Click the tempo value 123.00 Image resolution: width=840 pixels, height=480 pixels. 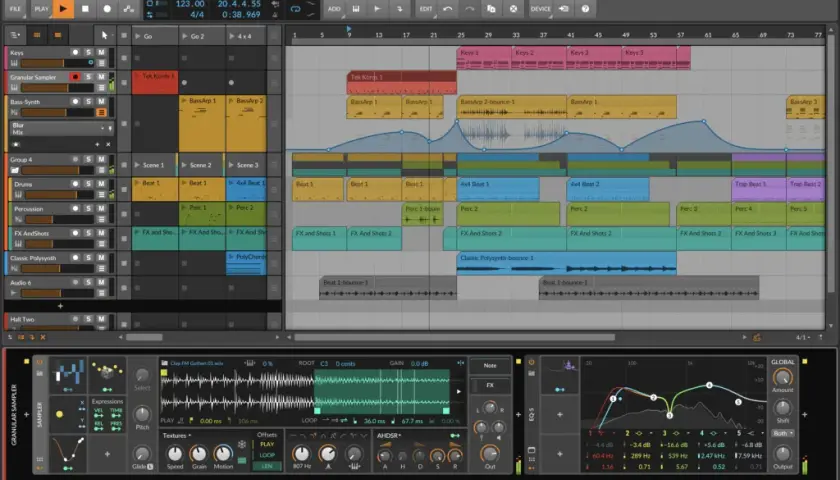pos(190,4)
